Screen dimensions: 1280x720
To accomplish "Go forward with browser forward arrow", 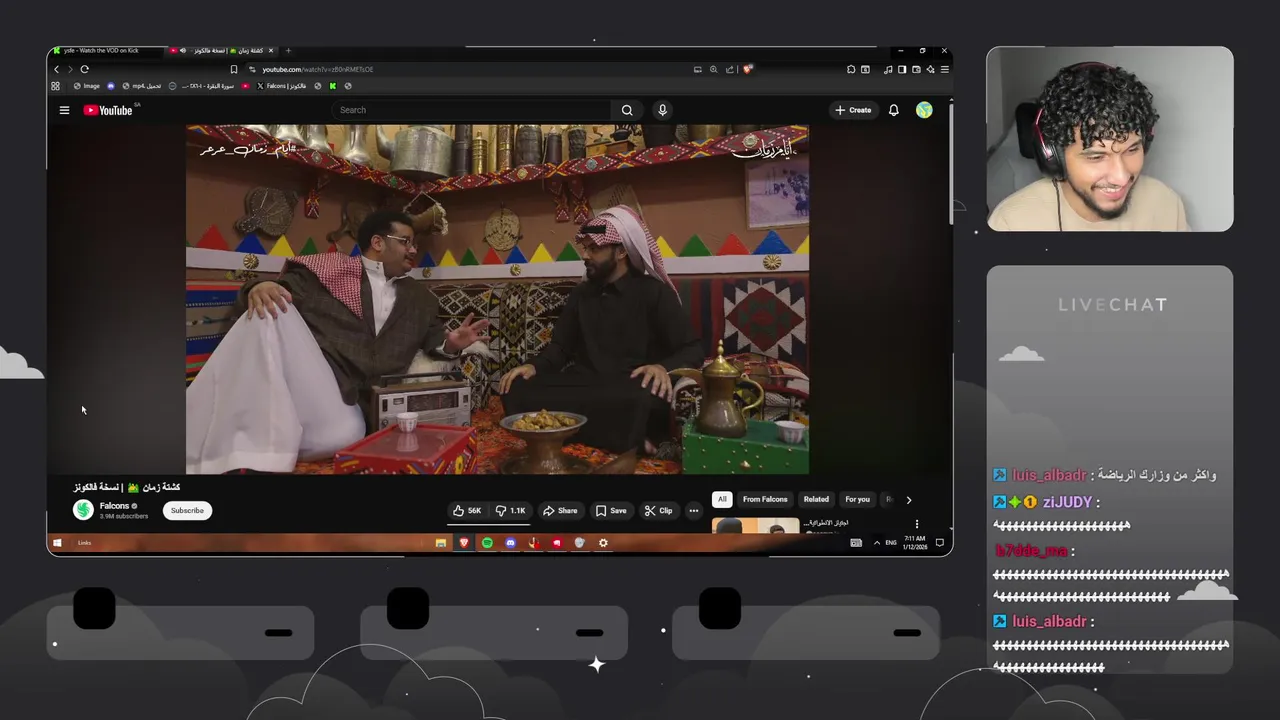I will point(69,69).
